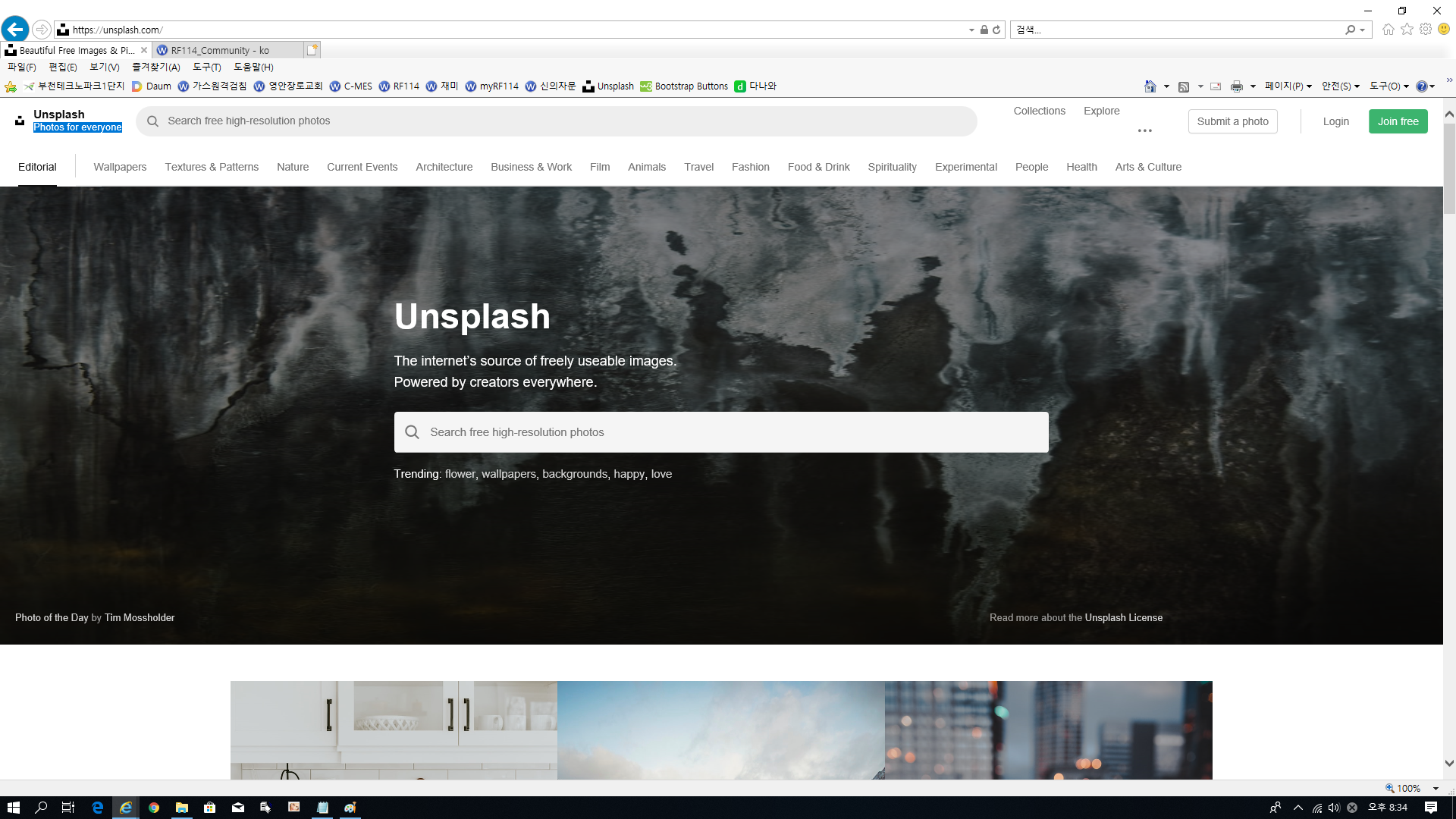Open Windows Start menu

click(14, 808)
